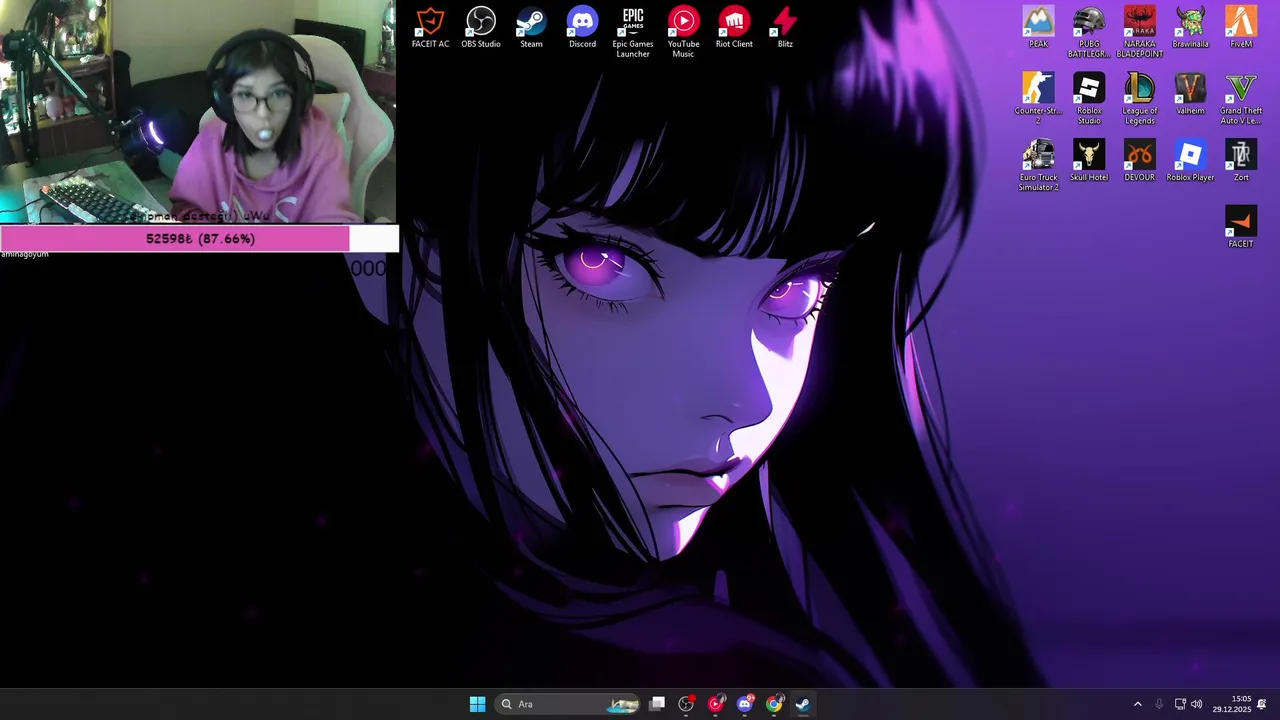Open the volume control in the tray
The height and width of the screenshot is (720, 1280).
[x=1197, y=704]
